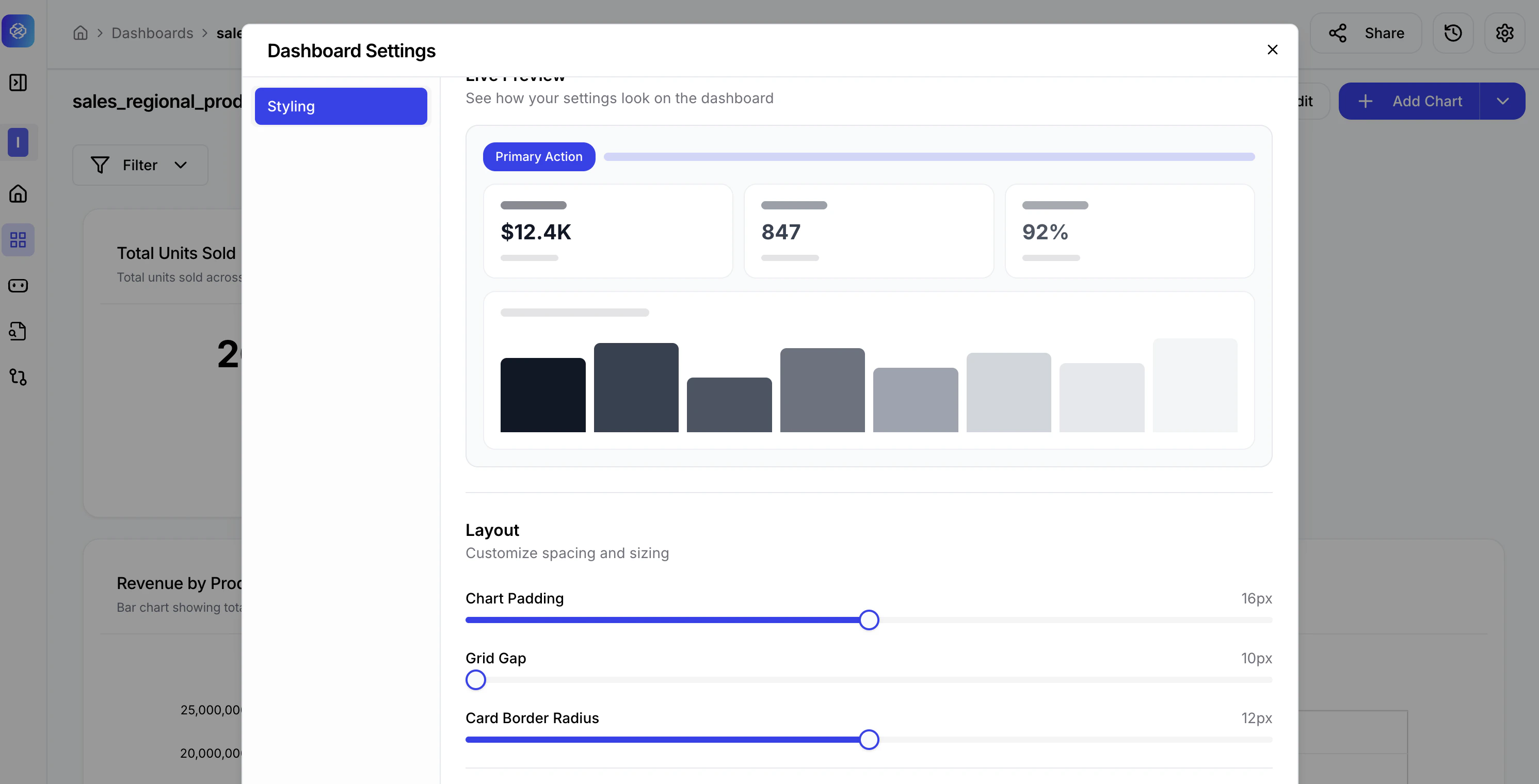The width and height of the screenshot is (1539, 784).
Task: Open the document search icon in sidebar
Action: pyautogui.click(x=18, y=331)
